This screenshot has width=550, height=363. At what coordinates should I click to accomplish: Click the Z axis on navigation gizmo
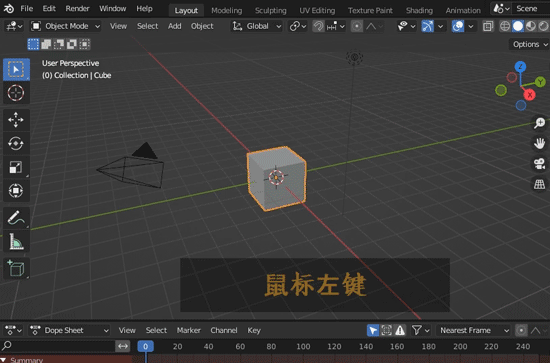click(x=520, y=67)
